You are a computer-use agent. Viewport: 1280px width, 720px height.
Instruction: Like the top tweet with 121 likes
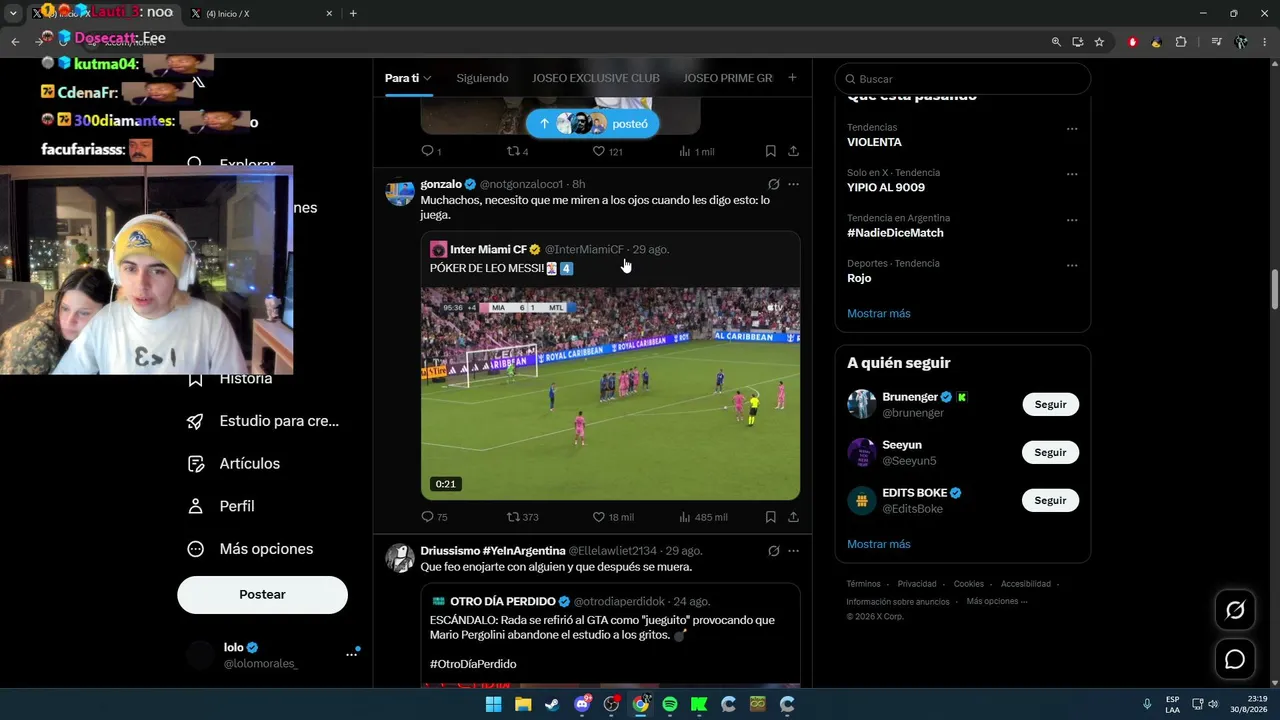click(x=608, y=151)
